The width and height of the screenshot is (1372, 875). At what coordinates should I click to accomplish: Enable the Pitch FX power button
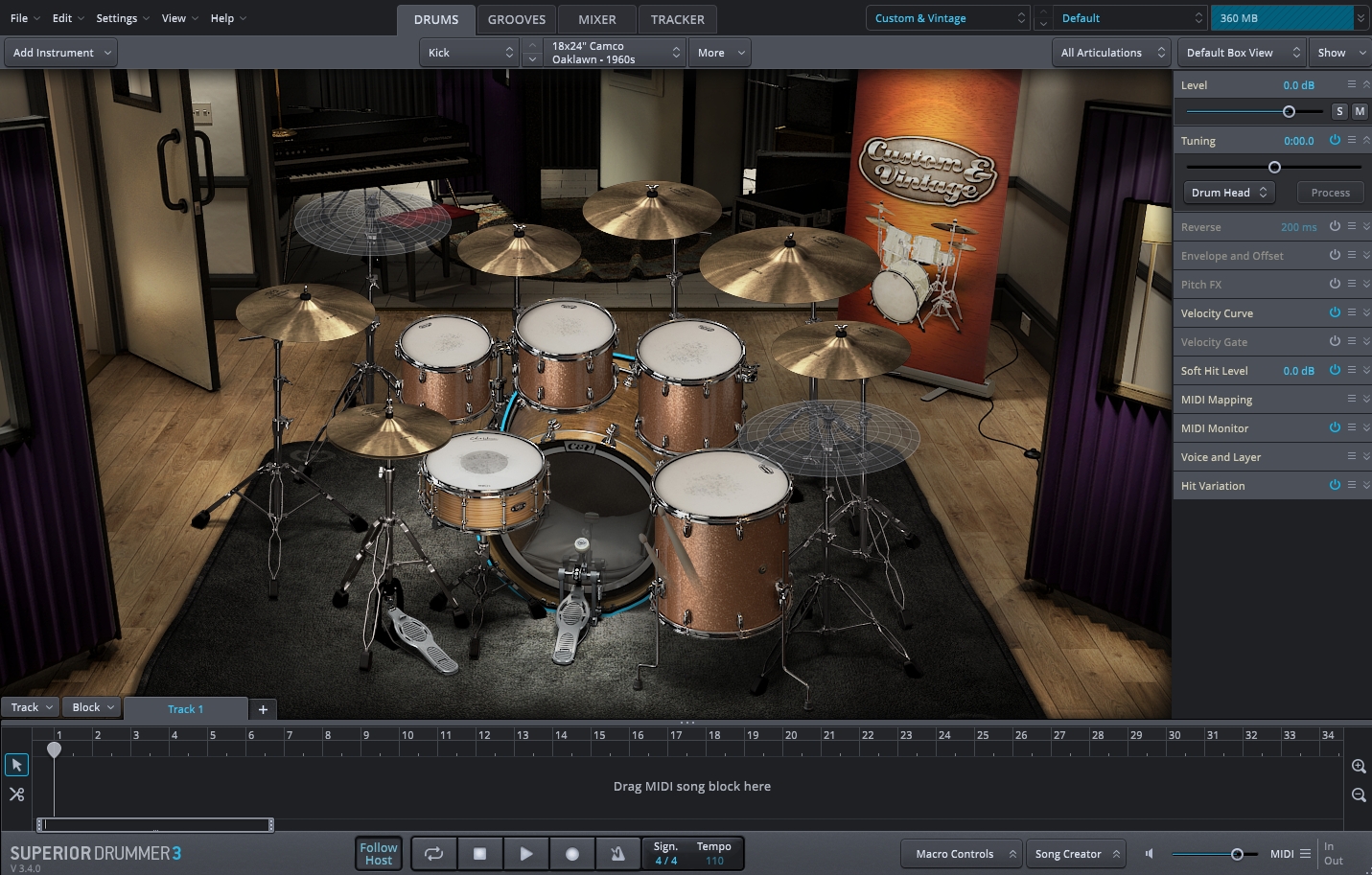(1335, 284)
